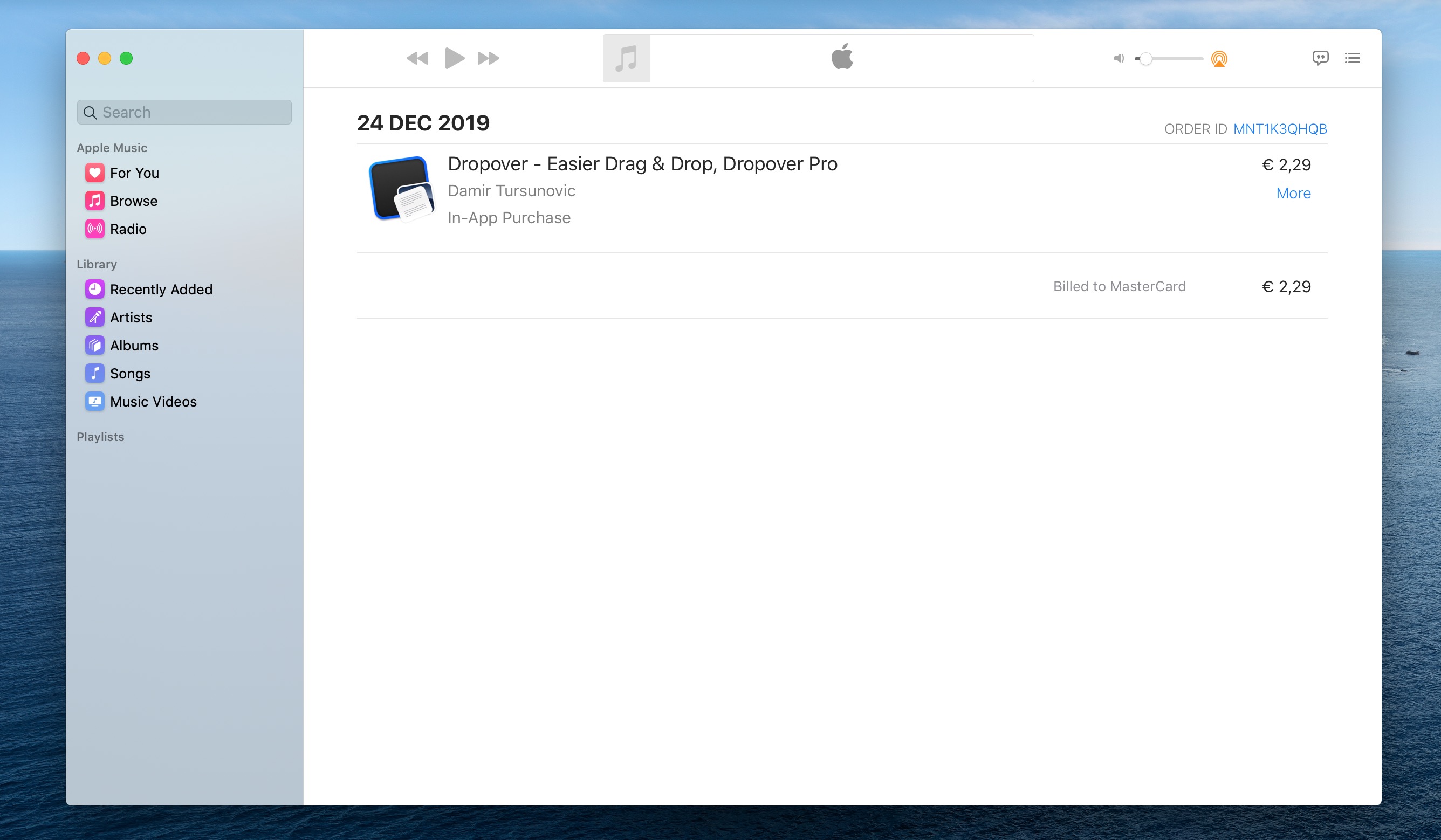Click the Artists microphone icon
Image resolution: width=1441 pixels, height=840 pixels.
pyautogui.click(x=95, y=318)
